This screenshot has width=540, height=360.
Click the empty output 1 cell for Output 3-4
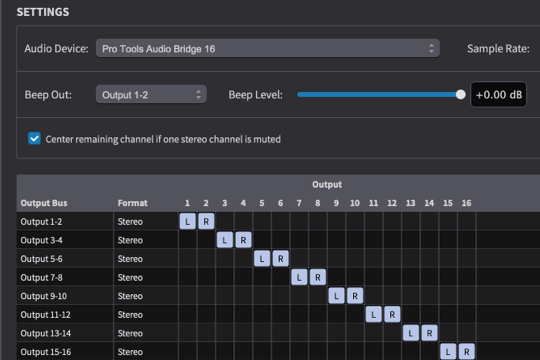[187, 240]
